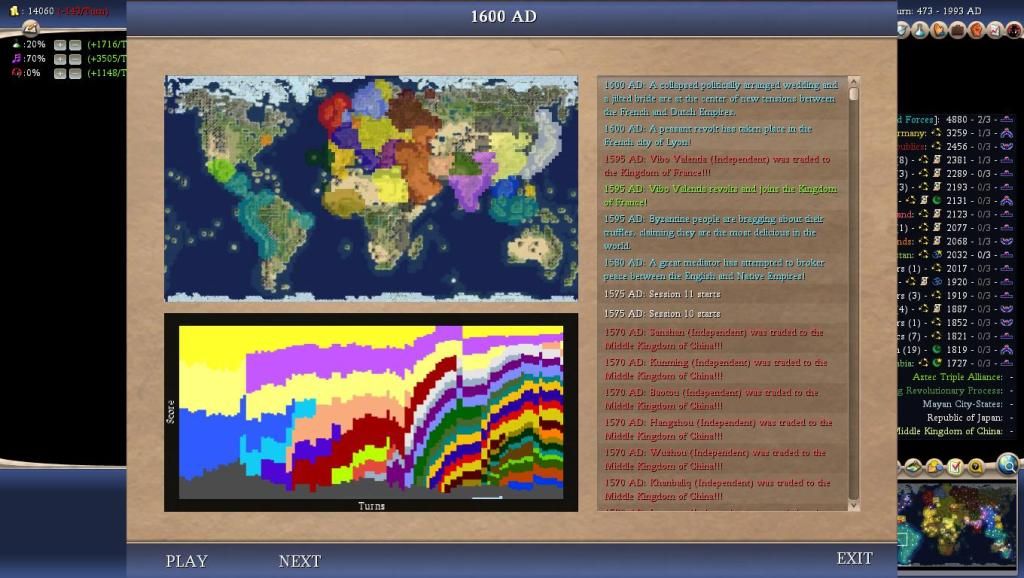The width and height of the screenshot is (1024, 578).
Task: Click attitude icon in the 3259 Germany row
Action: pyautogui.click(x=1006, y=133)
